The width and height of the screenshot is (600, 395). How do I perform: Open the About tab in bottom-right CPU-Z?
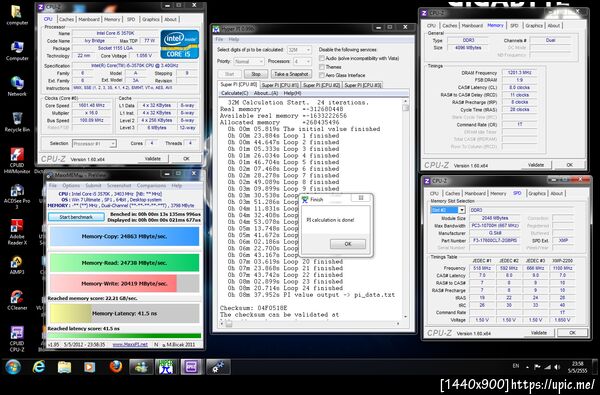coord(556,193)
